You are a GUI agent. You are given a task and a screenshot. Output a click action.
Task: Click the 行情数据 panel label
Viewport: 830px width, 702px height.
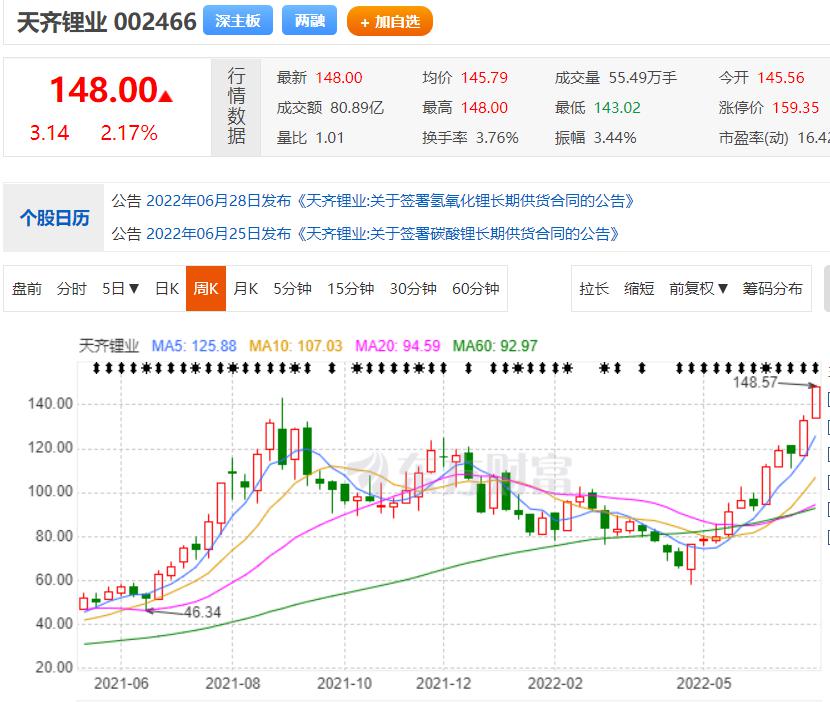pyautogui.click(x=236, y=106)
